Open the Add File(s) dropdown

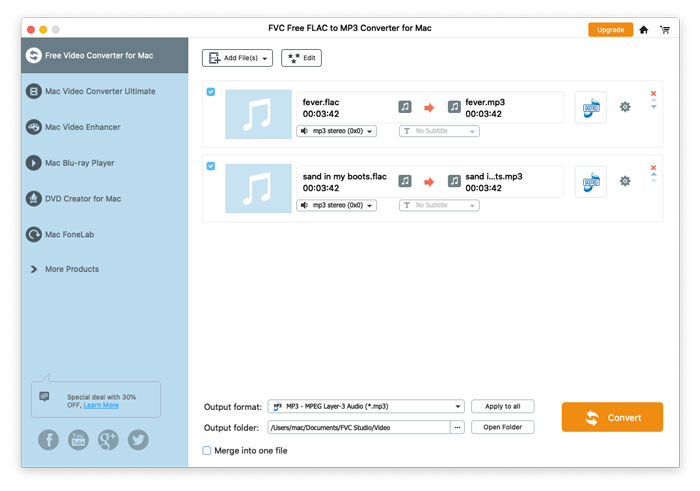[x=237, y=58]
